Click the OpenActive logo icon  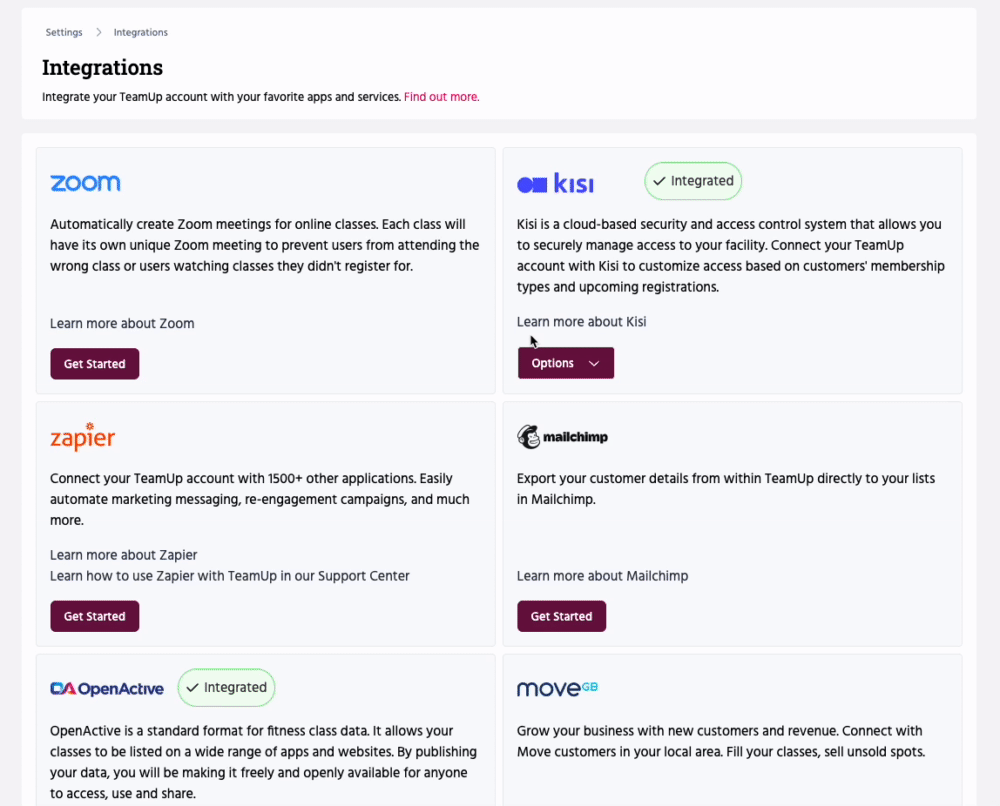click(107, 689)
